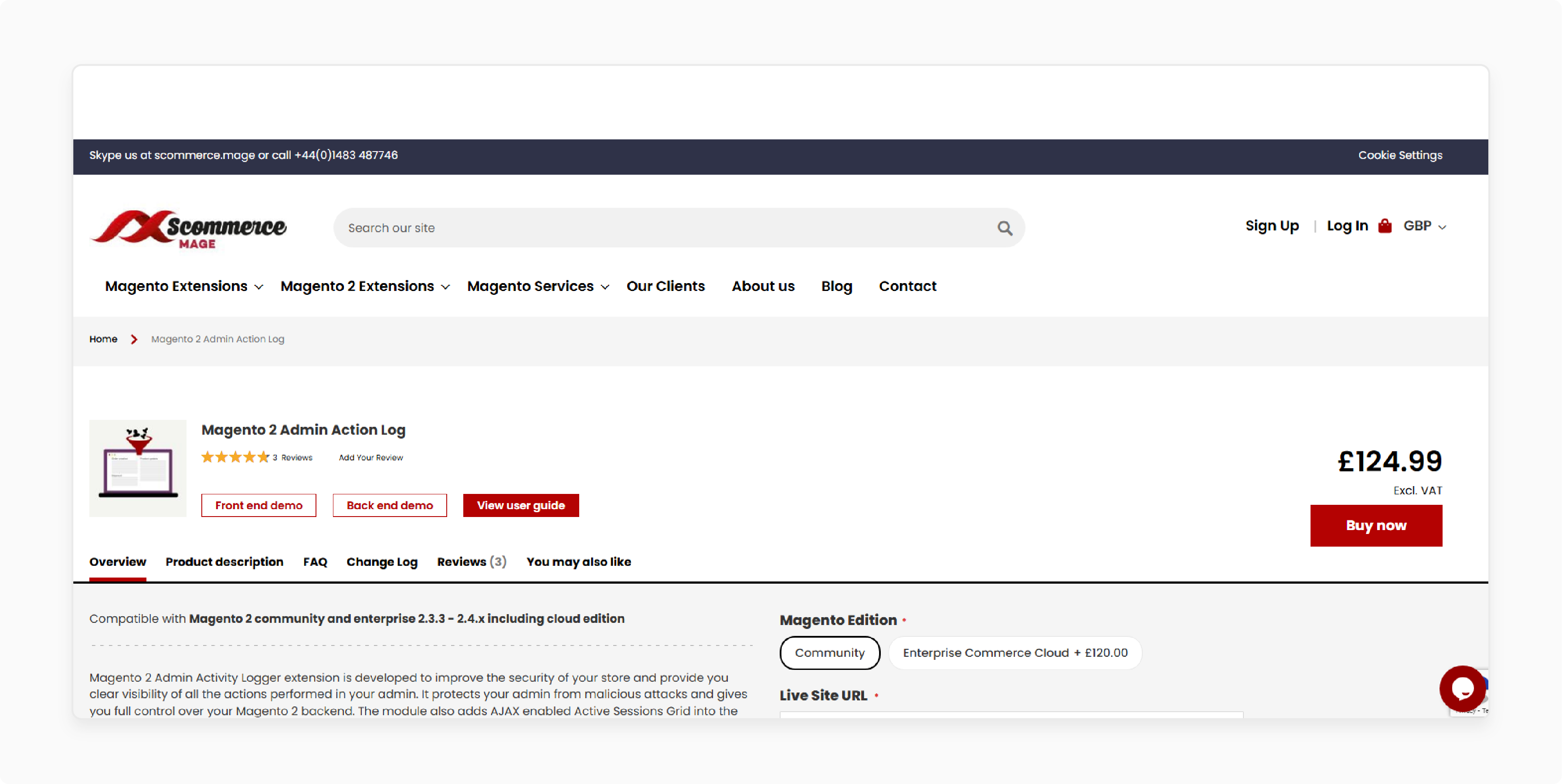Click the Magento 2 Admin Action Log title

(303, 429)
